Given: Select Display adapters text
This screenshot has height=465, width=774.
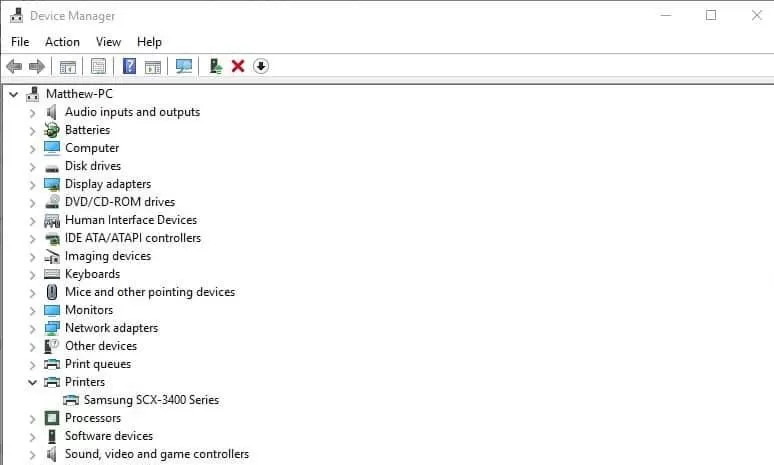Looking at the screenshot, I should point(108,184).
